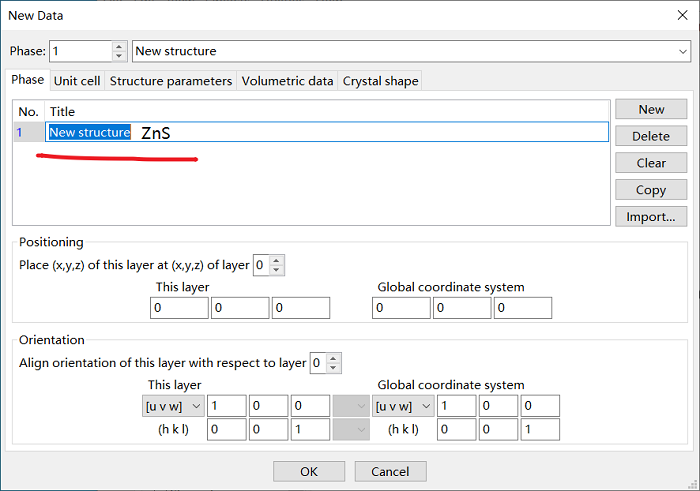Click the Clear button
700x491 pixels.
tap(651, 163)
